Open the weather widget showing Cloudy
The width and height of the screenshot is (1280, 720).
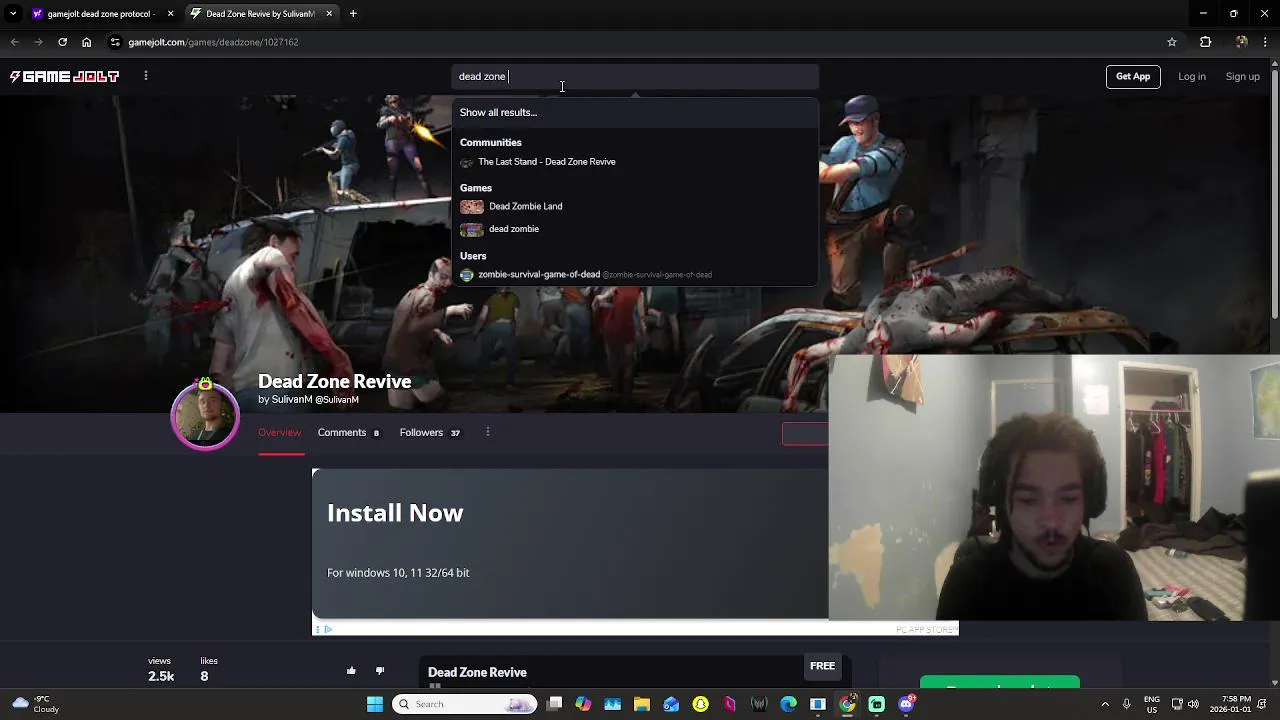35,704
